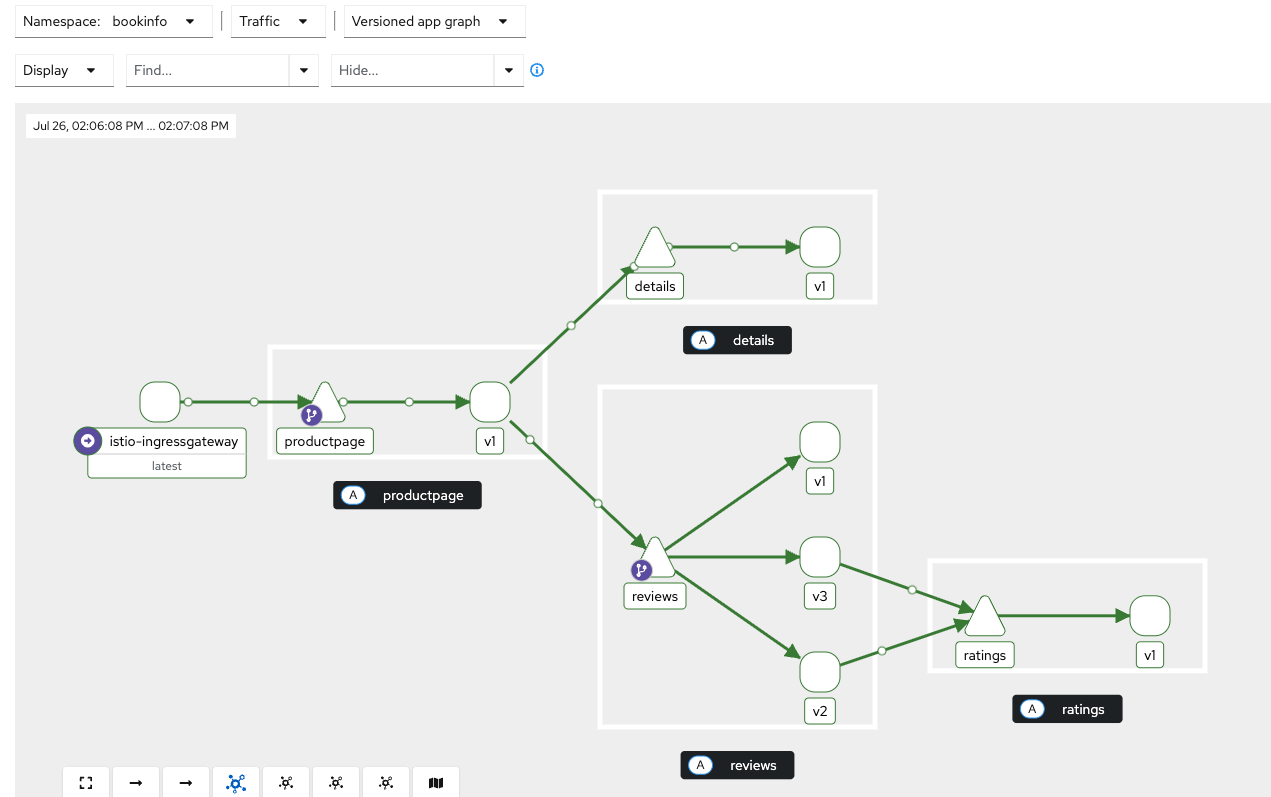Open the Display options menu
1271x797 pixels.
64,70
